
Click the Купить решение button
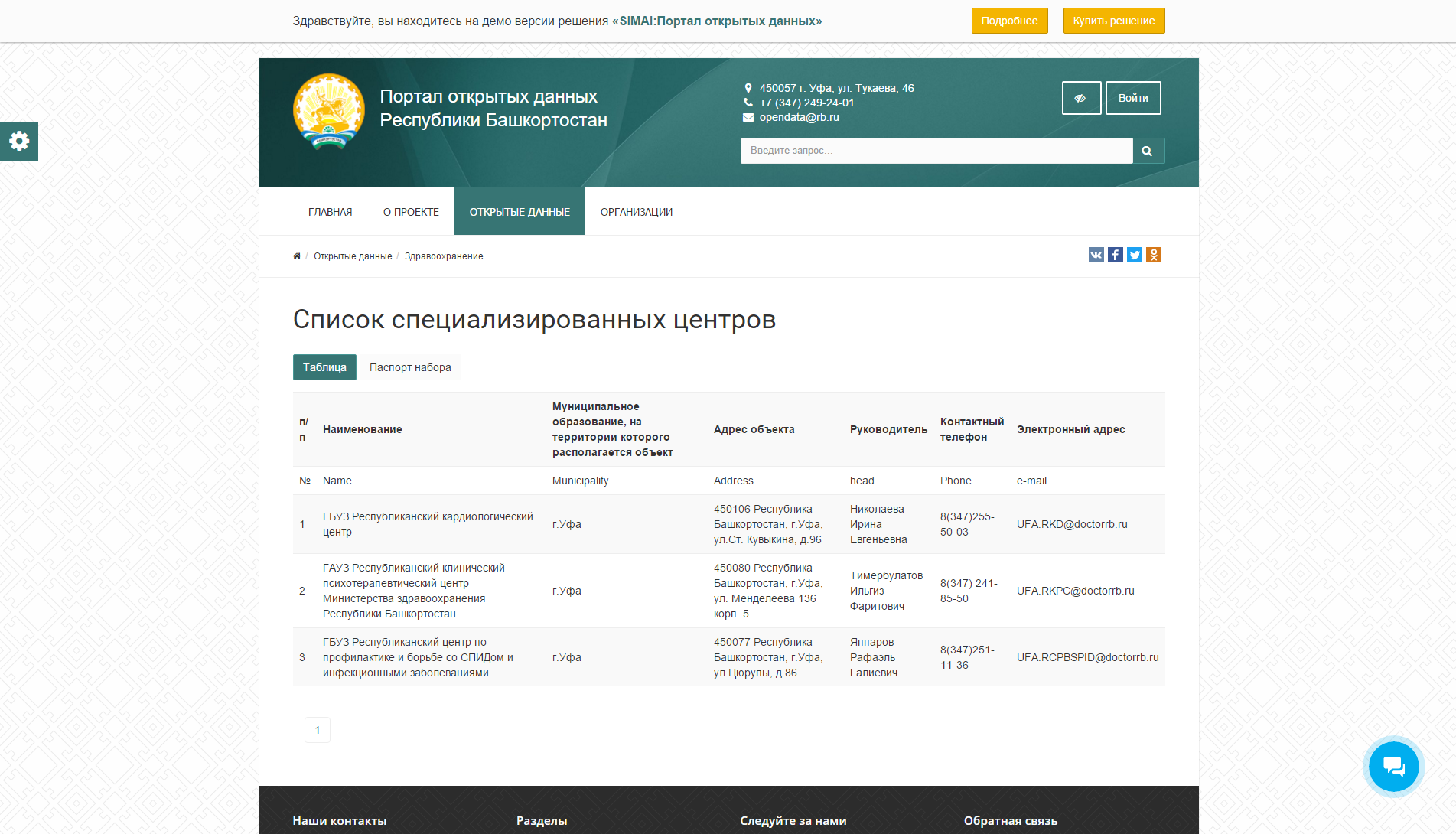(1113, 21)
